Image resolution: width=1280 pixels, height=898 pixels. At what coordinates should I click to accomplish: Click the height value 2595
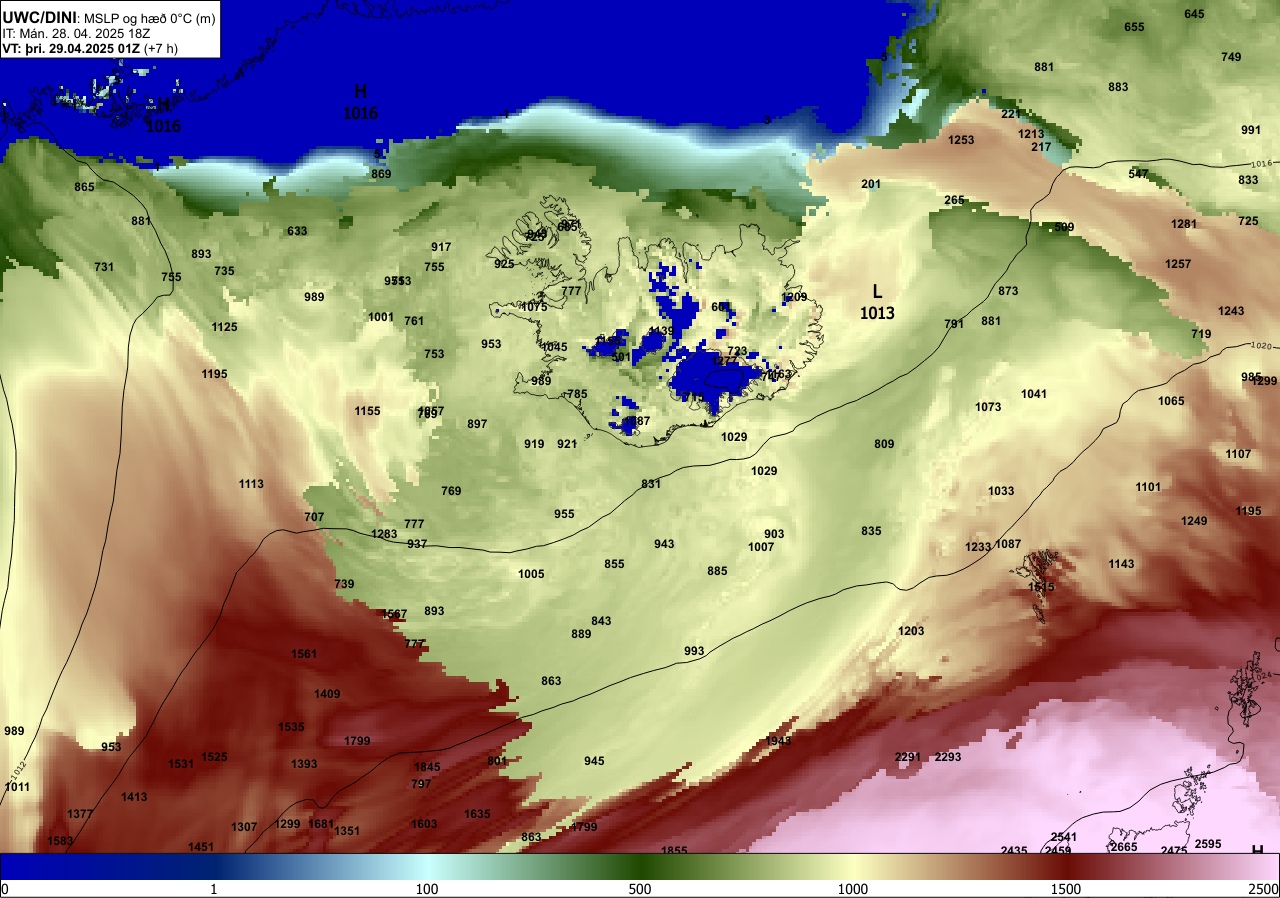[x=1208, y=844]
